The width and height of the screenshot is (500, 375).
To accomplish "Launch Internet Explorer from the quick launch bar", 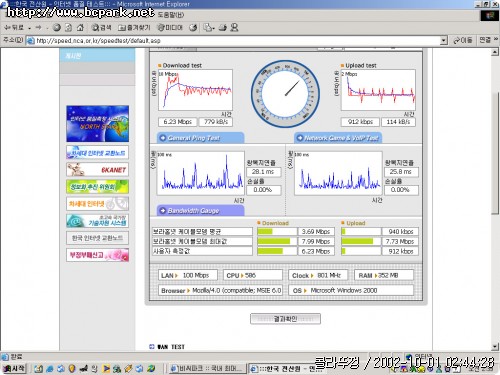I will pyautogui.click(x=50, y=369).
